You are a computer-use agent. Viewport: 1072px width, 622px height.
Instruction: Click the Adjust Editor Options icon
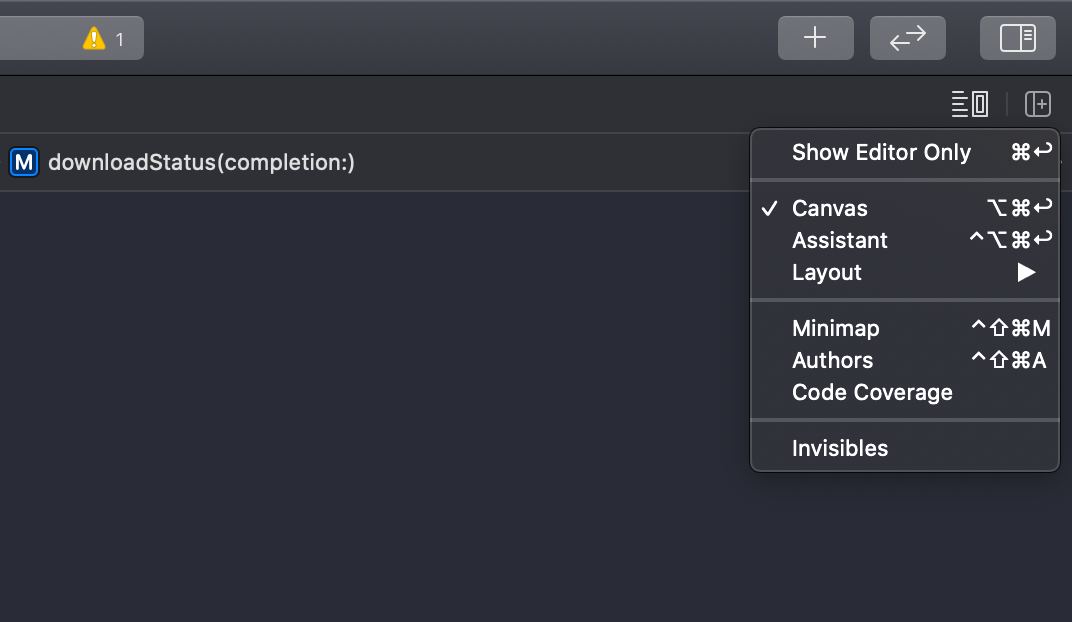[x=969, y=104]
